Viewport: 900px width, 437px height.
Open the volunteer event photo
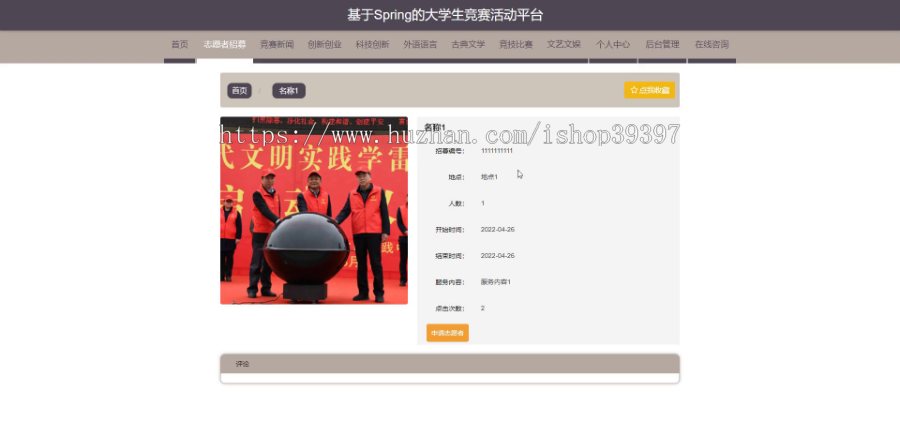[x=314, y=210]
